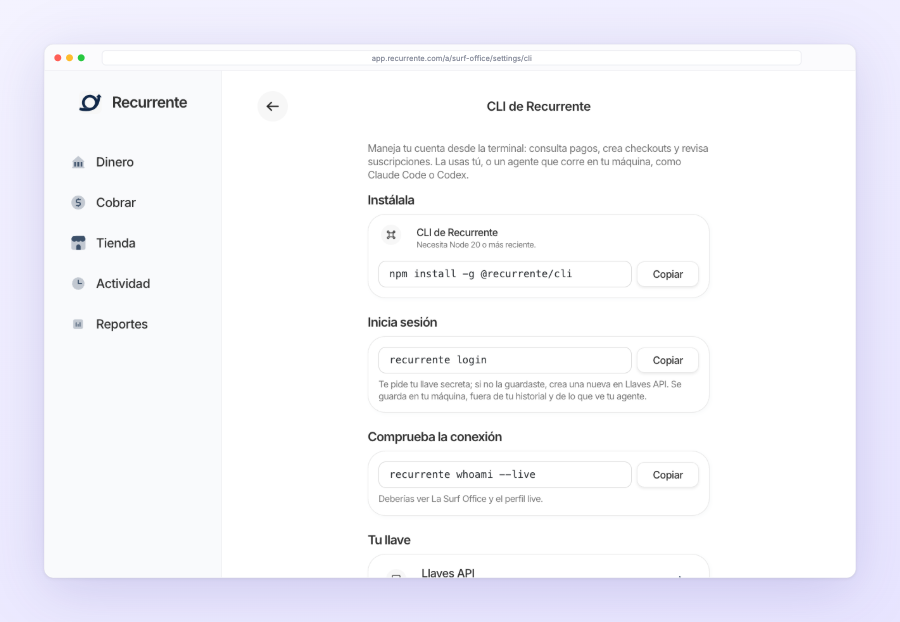Maximize the window with the green button

click(x=82, y=58)
